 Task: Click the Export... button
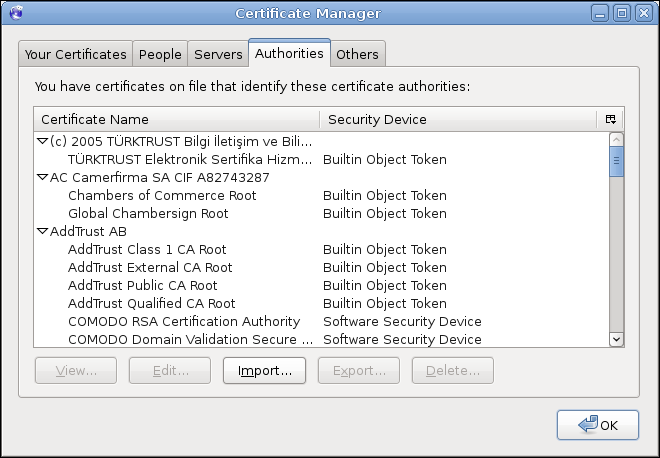[359, 370]
